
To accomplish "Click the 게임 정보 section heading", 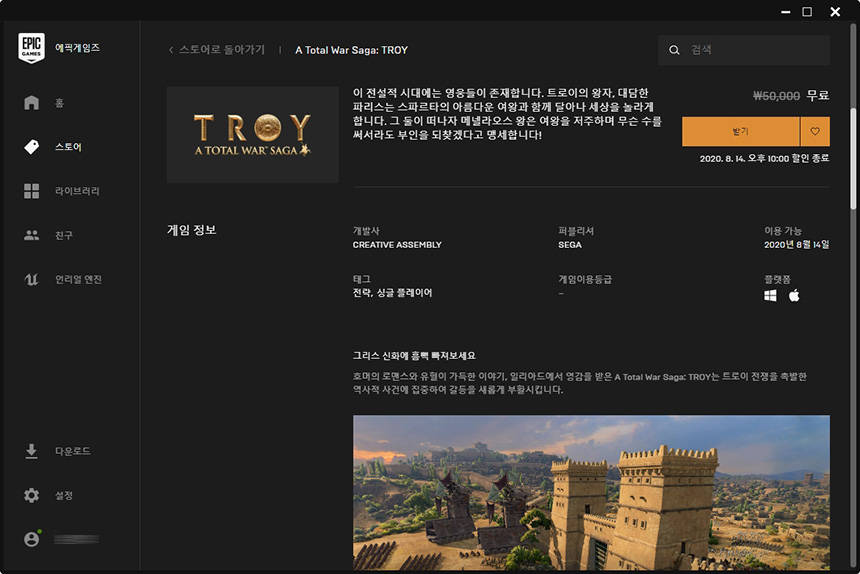I will [191, 230].
